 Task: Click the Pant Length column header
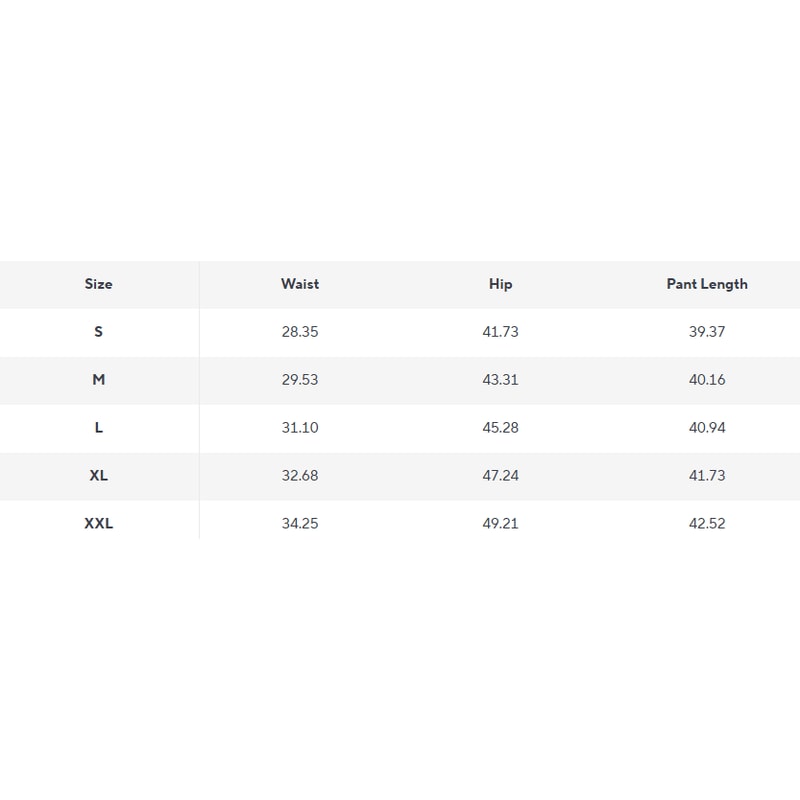point(707,284)
